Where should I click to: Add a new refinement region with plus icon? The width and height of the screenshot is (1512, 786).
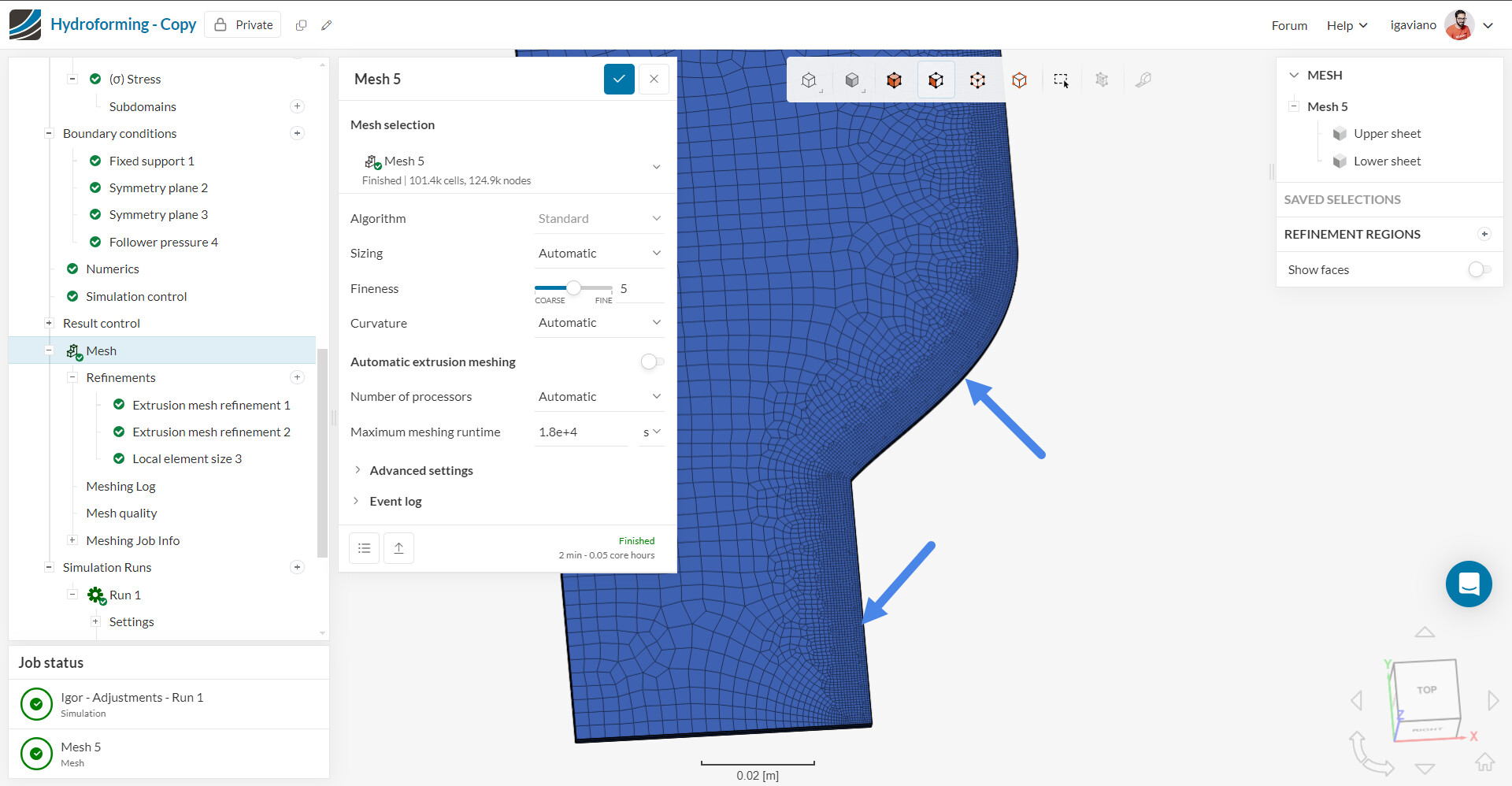point(1484,234)
